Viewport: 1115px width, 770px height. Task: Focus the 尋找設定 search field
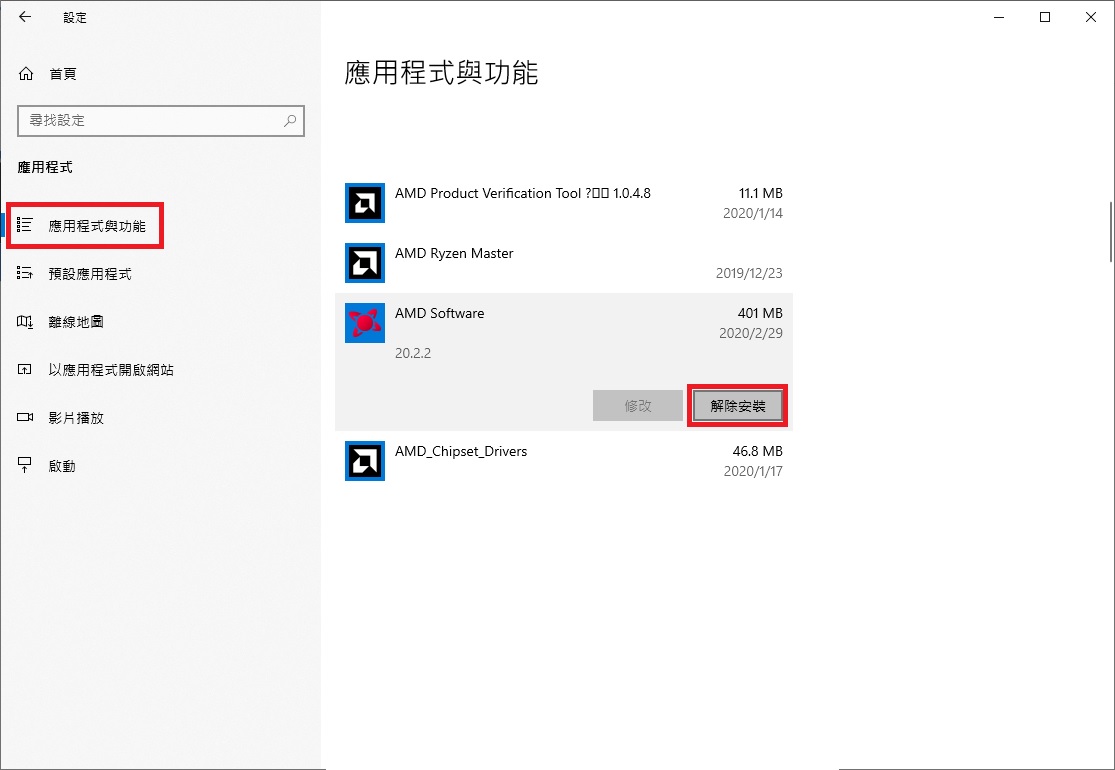(161, 121)
